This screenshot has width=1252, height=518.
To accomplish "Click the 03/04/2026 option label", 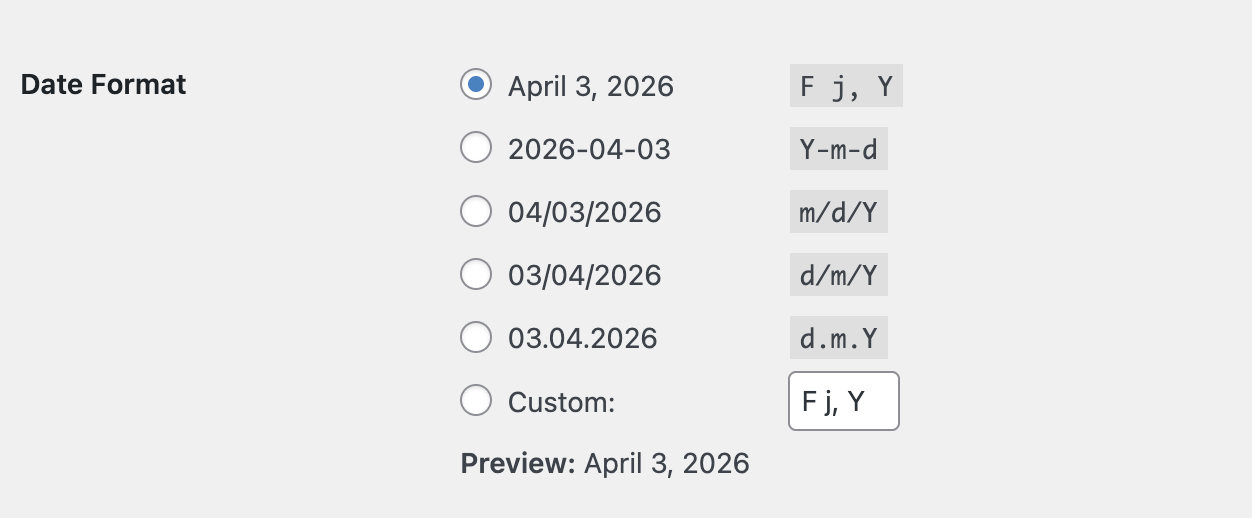I will 584,276.
